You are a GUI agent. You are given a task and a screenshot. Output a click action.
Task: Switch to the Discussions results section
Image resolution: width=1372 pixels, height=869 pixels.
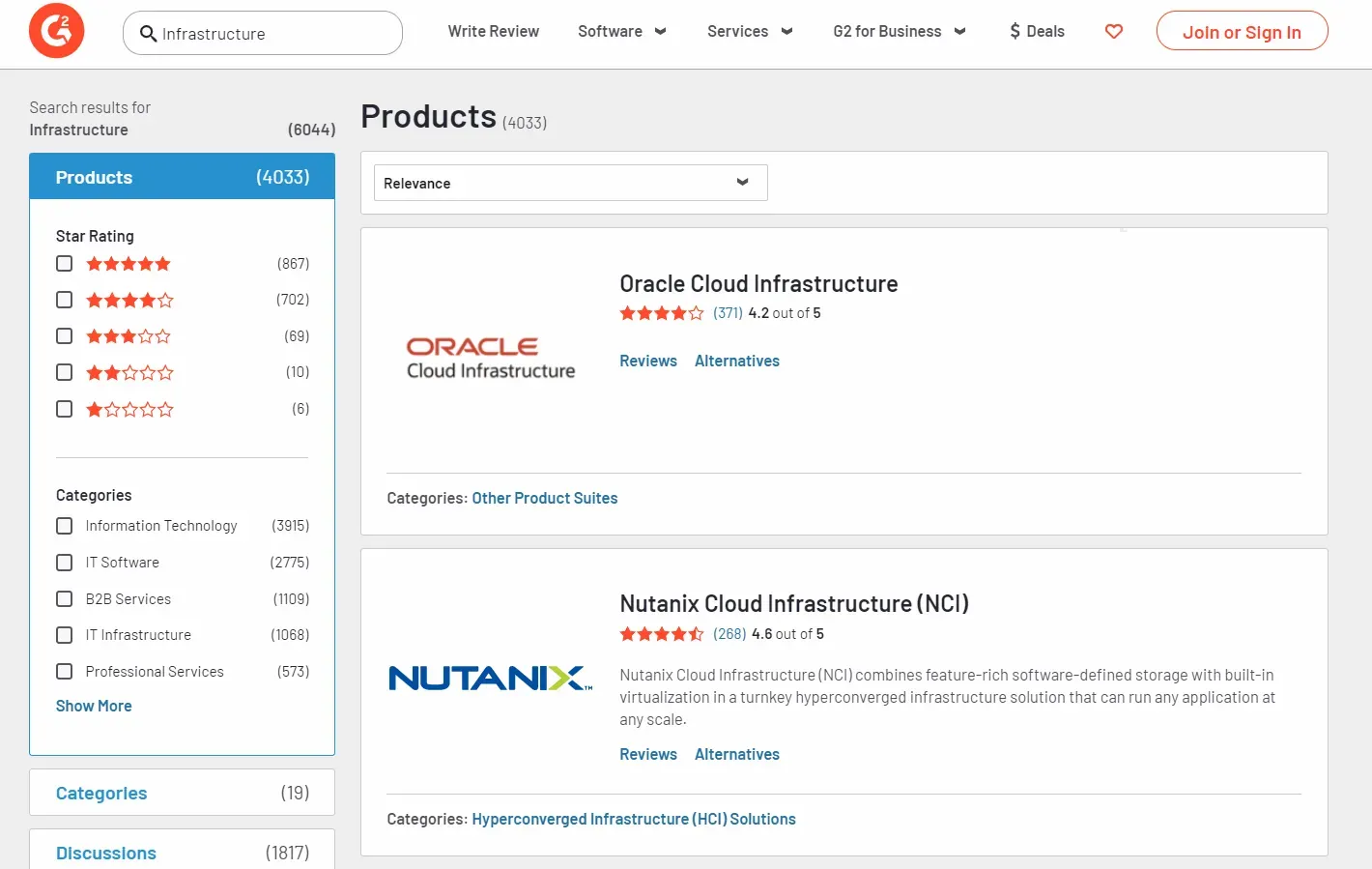pyautogui.click(x=106, y=853)
